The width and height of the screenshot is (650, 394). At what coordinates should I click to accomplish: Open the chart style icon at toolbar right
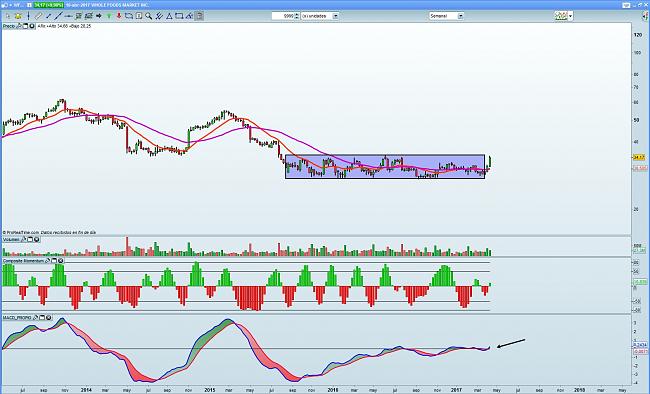point(561,16)
